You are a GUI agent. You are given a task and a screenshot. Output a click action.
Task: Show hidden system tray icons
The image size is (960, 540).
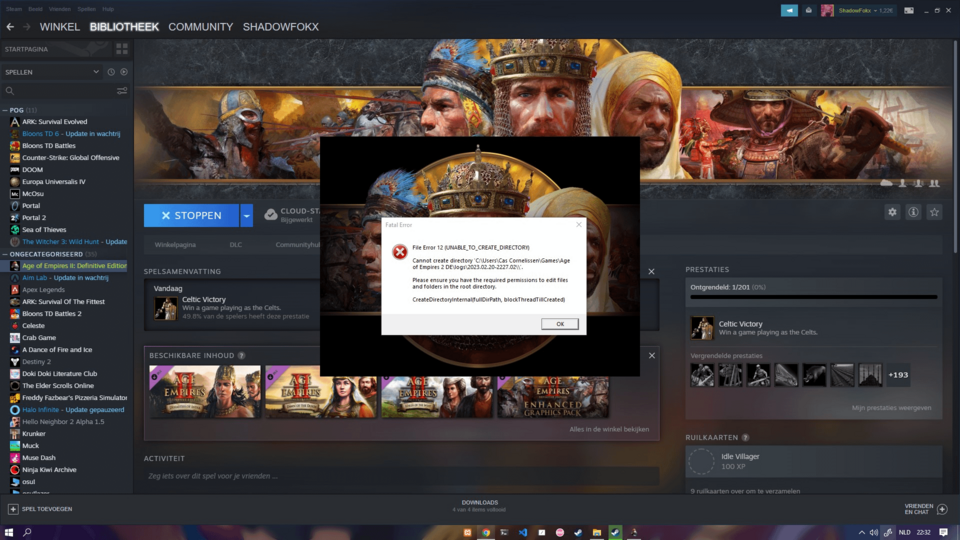click(861, 532)
